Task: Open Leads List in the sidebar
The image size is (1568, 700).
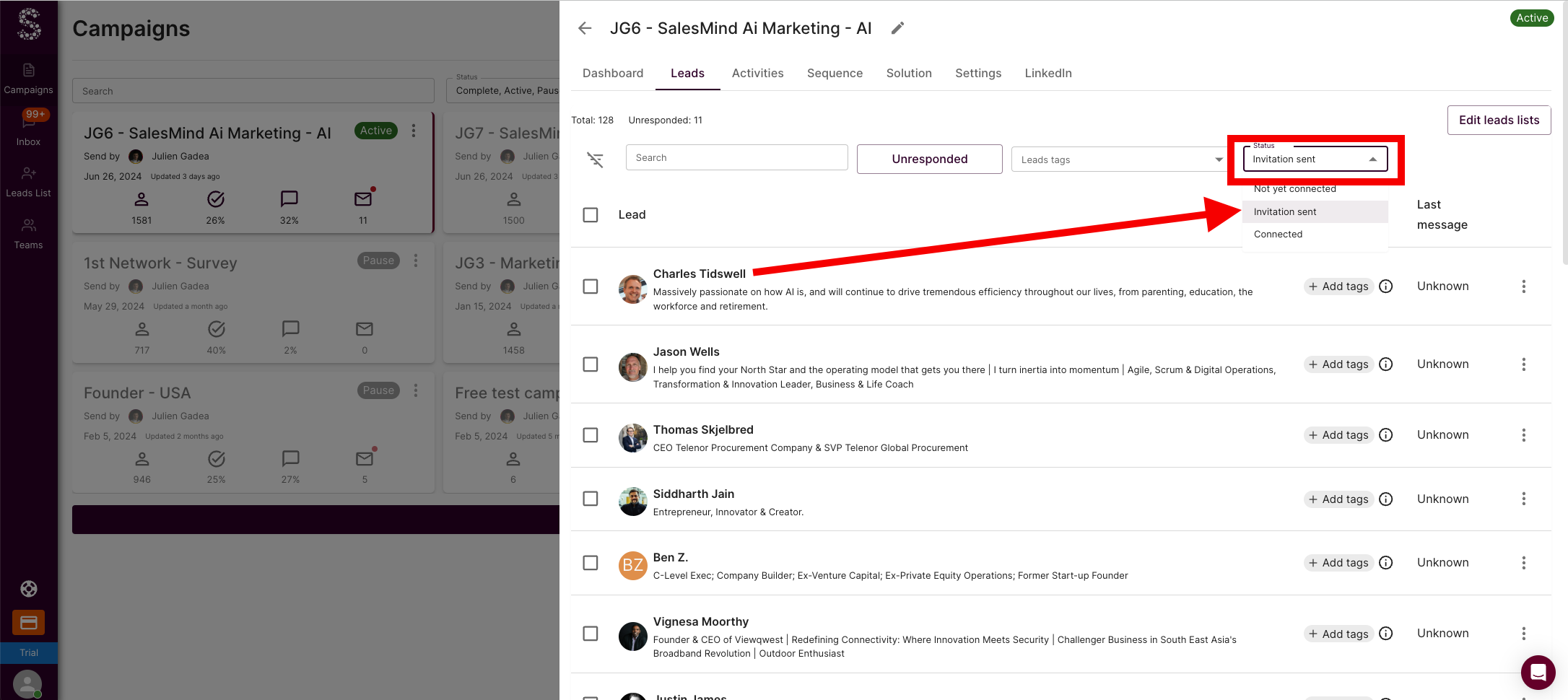Action: tap(29, 181)
